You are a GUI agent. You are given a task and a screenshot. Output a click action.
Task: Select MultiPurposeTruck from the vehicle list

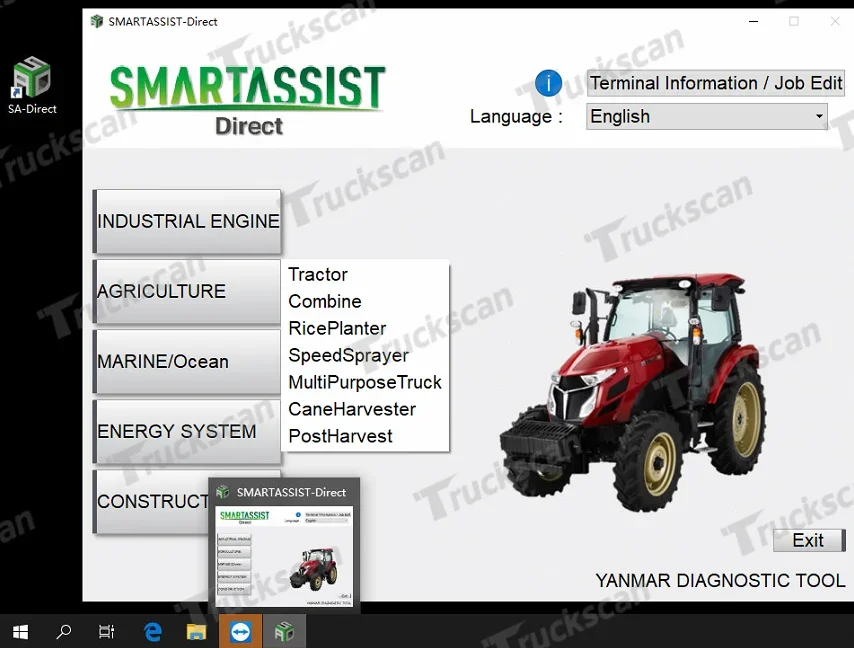pos(365,382)
